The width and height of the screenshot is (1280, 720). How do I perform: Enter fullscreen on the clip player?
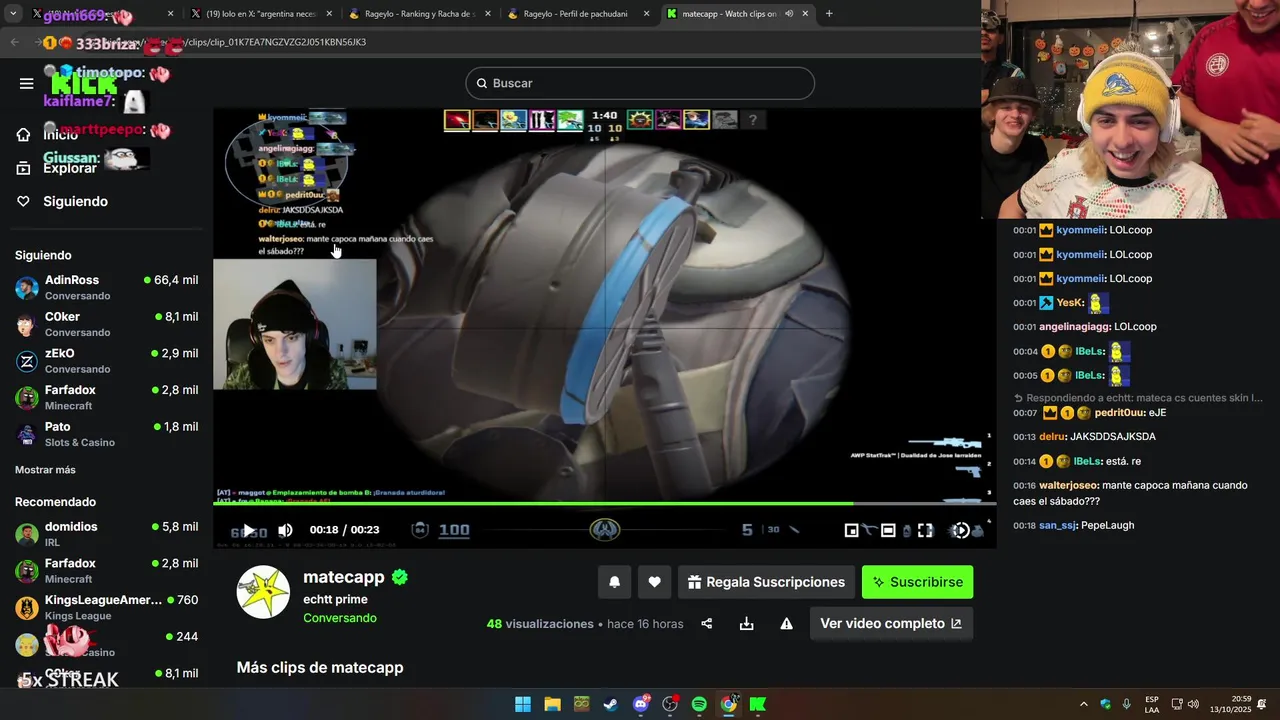[x=925, y=531]
